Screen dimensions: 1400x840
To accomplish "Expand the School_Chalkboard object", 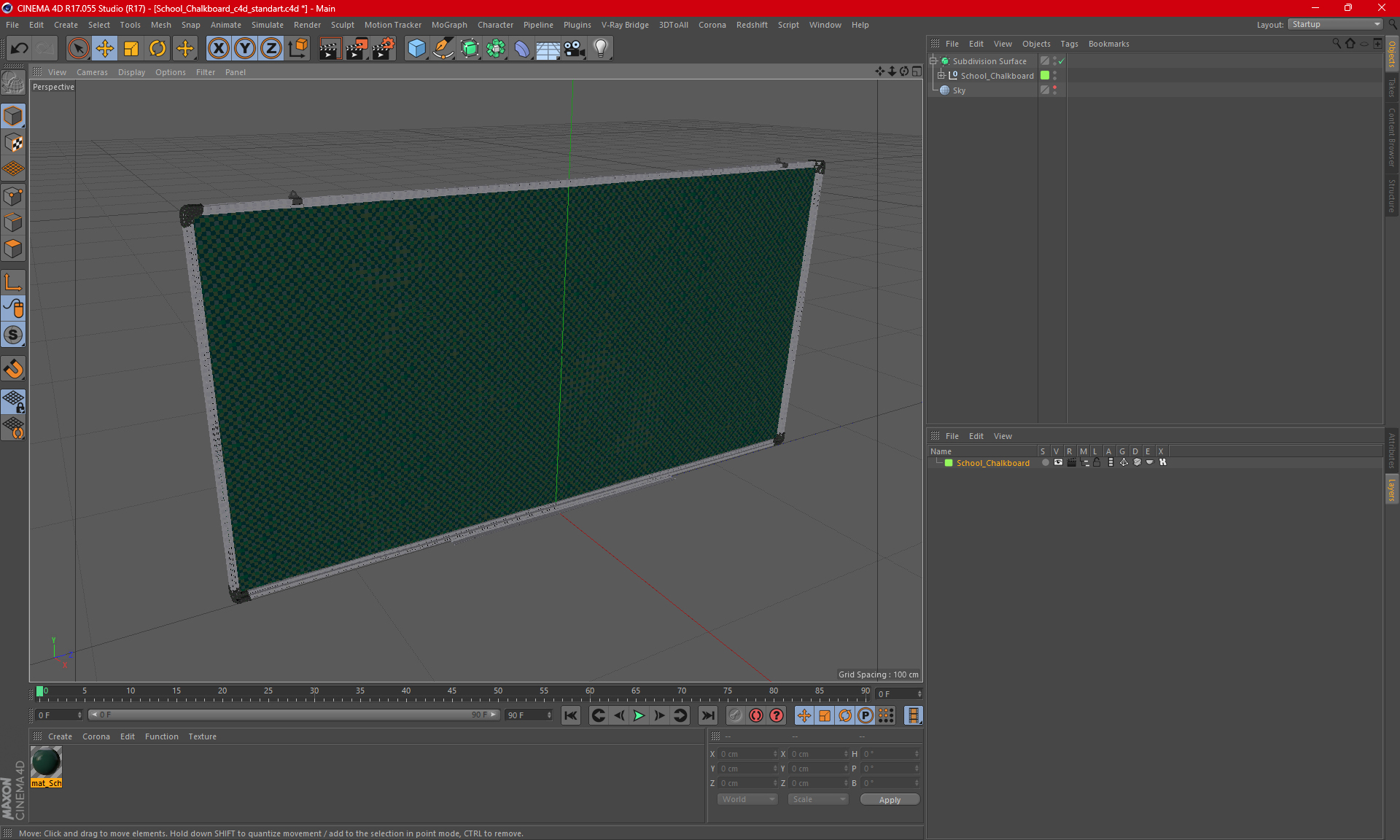I will pos(941,75).
